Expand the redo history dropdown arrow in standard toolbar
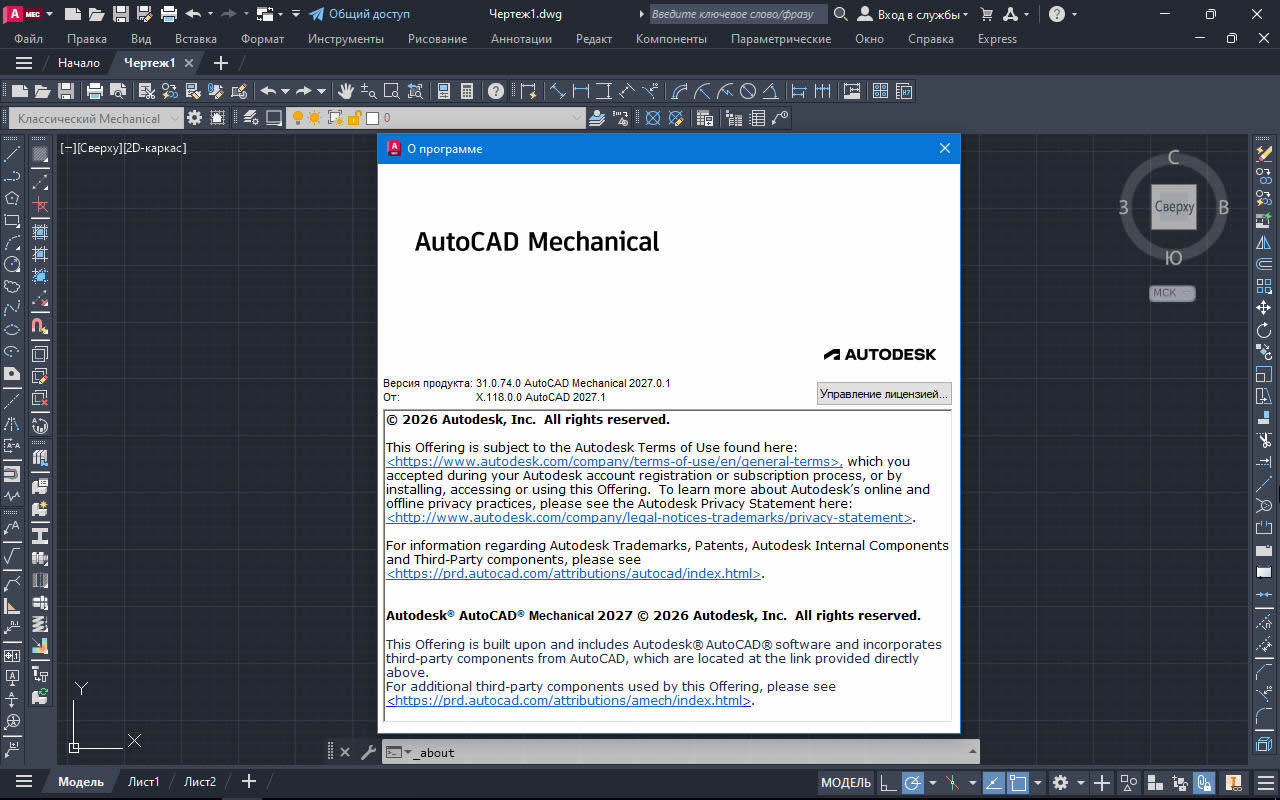 (321, 91)
